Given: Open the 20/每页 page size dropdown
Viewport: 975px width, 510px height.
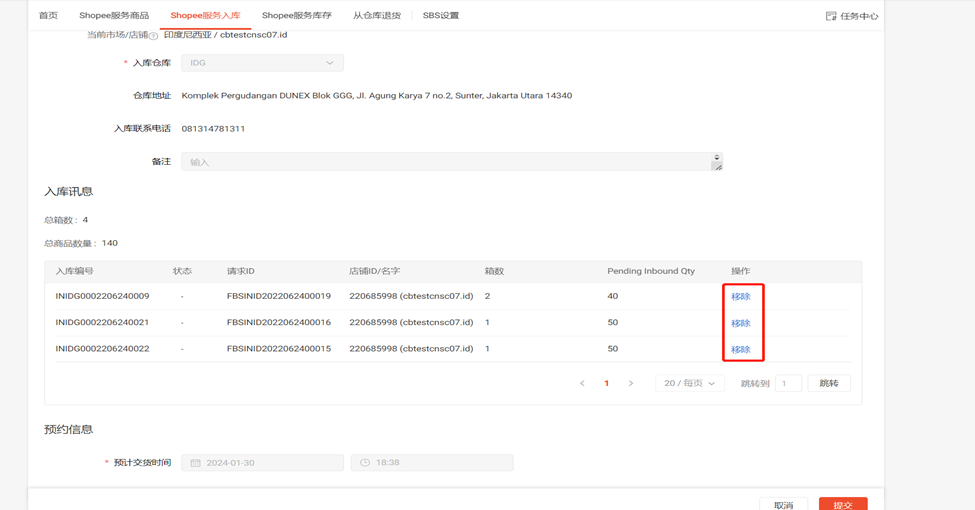Looking at the screenshot, I should pos(689,384).
